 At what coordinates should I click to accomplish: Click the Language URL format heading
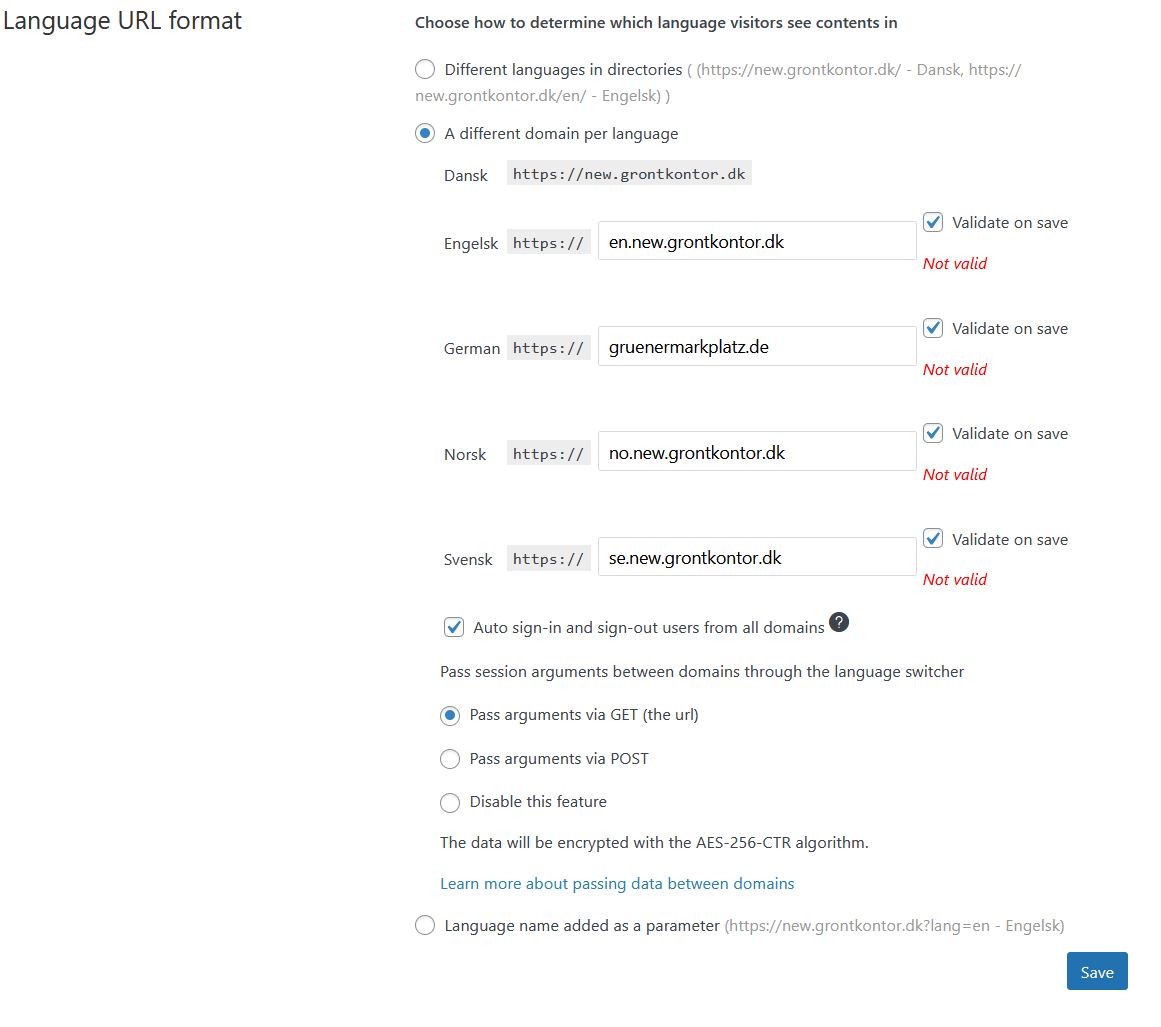click(x=122, y=21)
